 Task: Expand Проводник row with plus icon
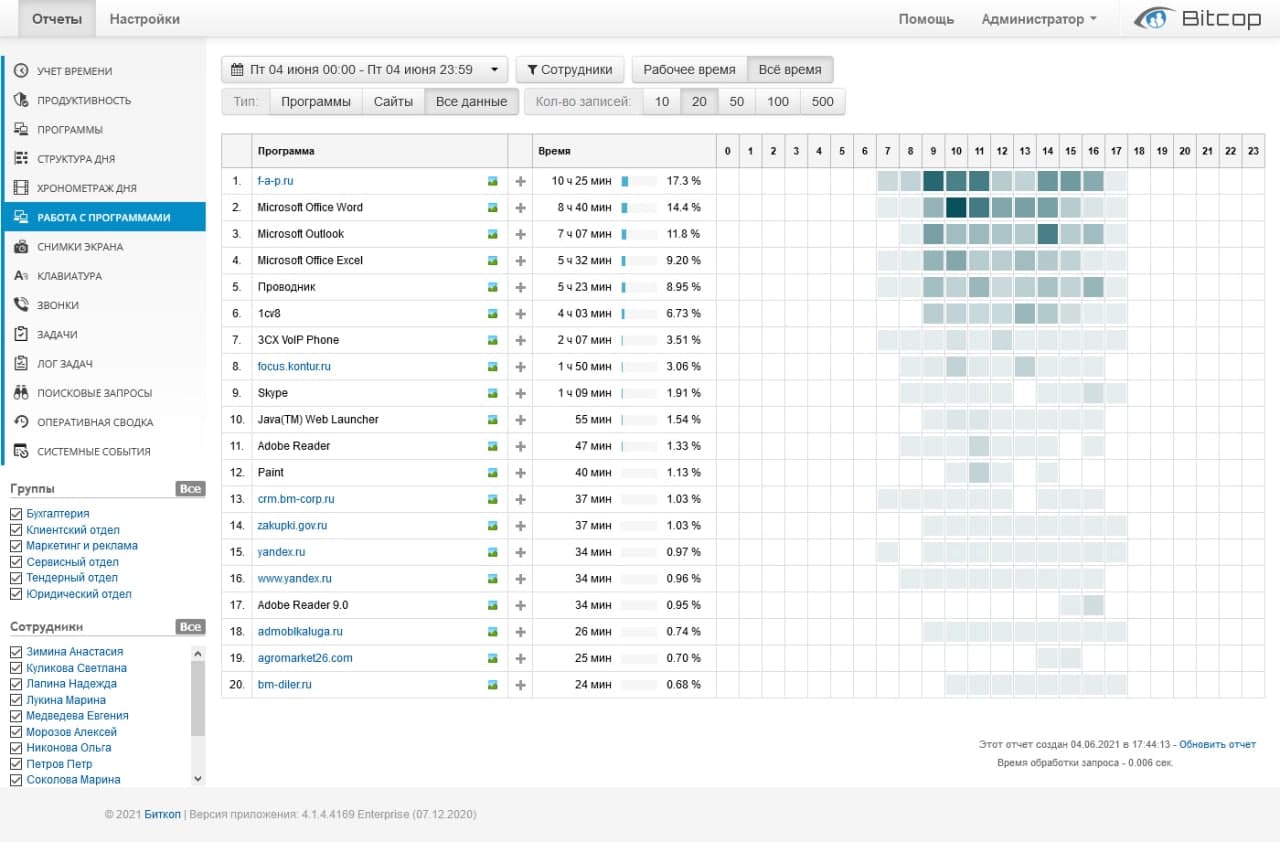520,287
